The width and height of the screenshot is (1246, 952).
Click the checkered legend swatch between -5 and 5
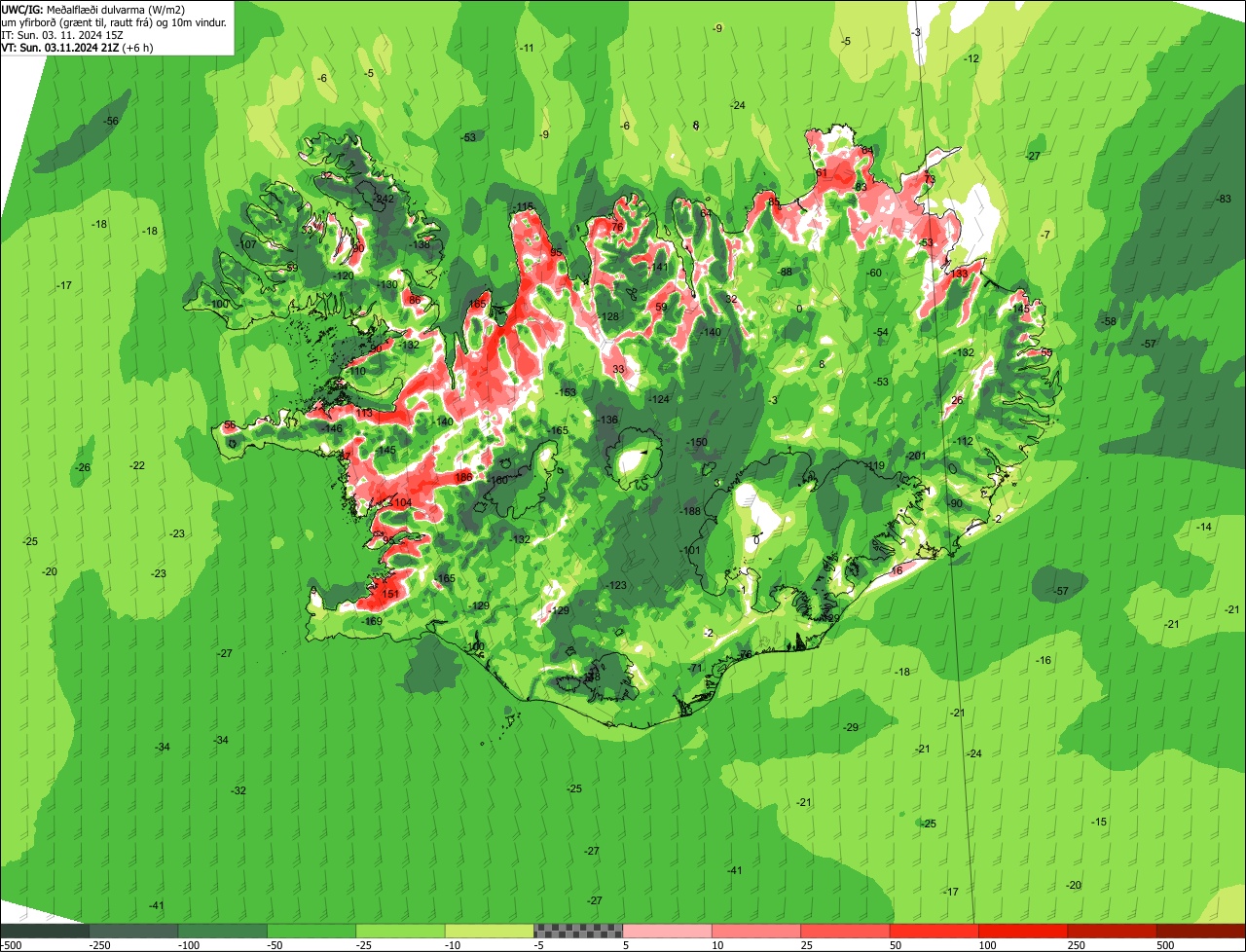click(578, 931)
